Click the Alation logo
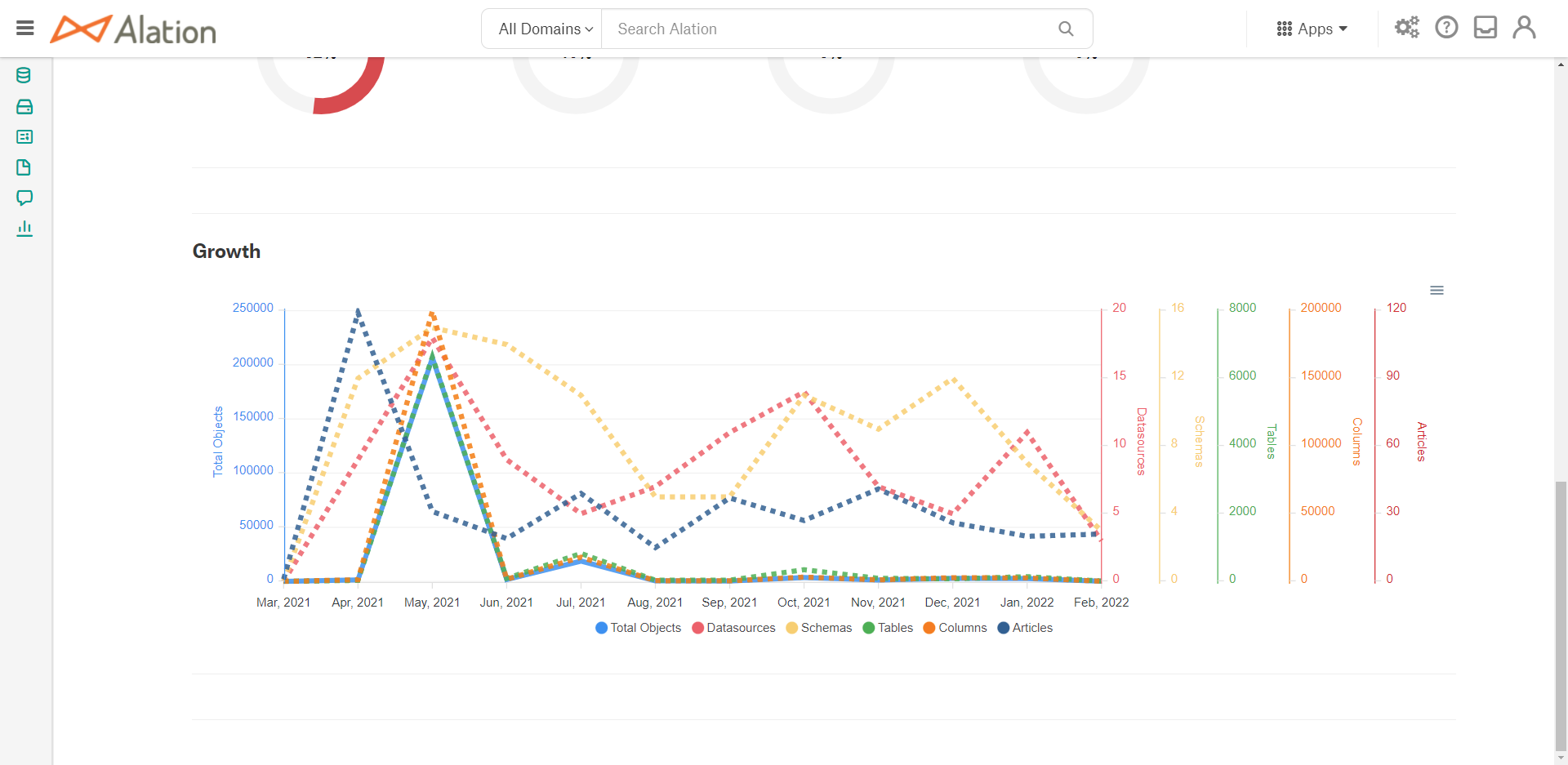The height and width of the screenshot is (765, 1568). coord(133,29)
